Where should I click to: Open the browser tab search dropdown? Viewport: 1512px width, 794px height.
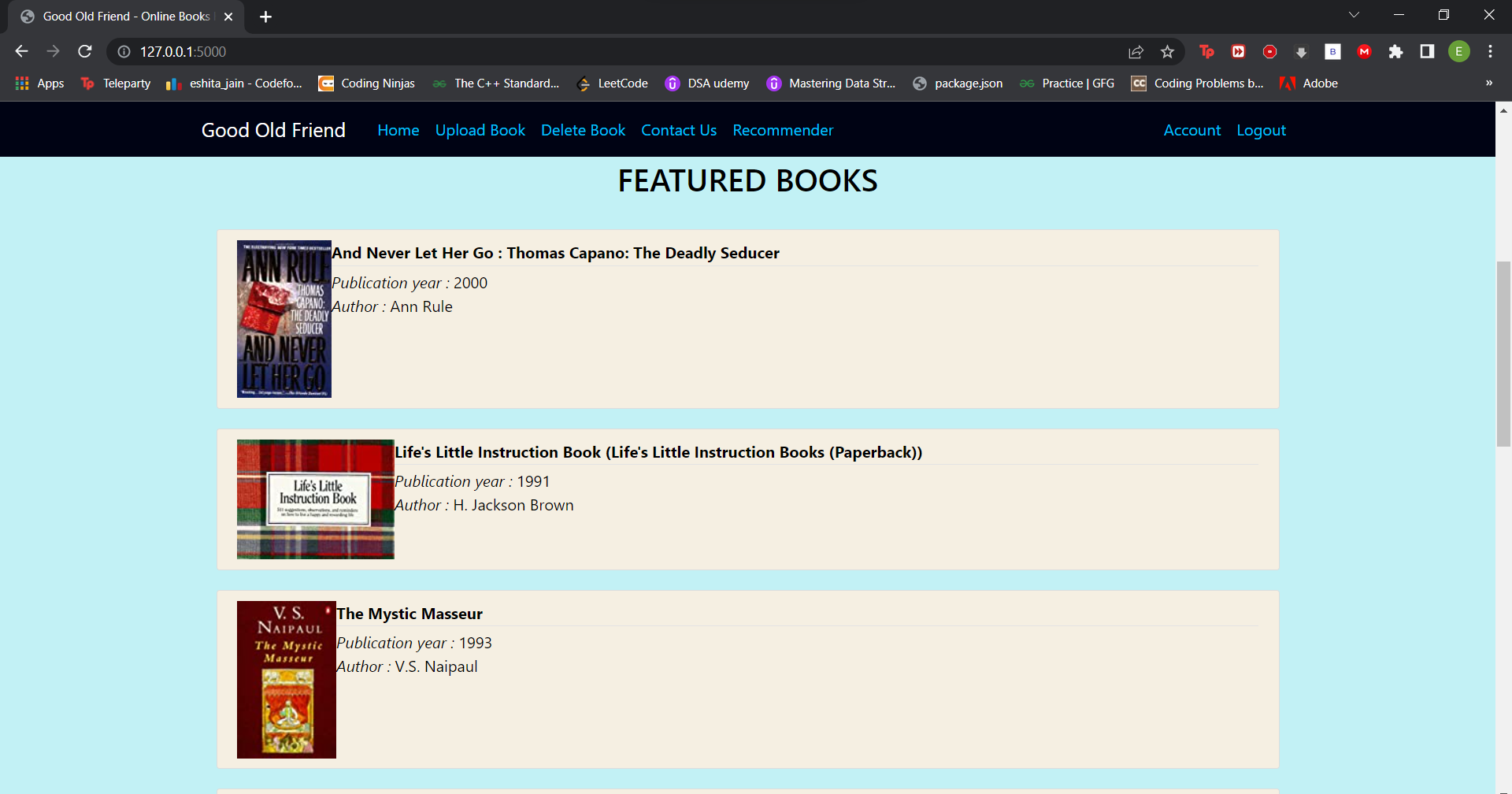[1355, 14]
